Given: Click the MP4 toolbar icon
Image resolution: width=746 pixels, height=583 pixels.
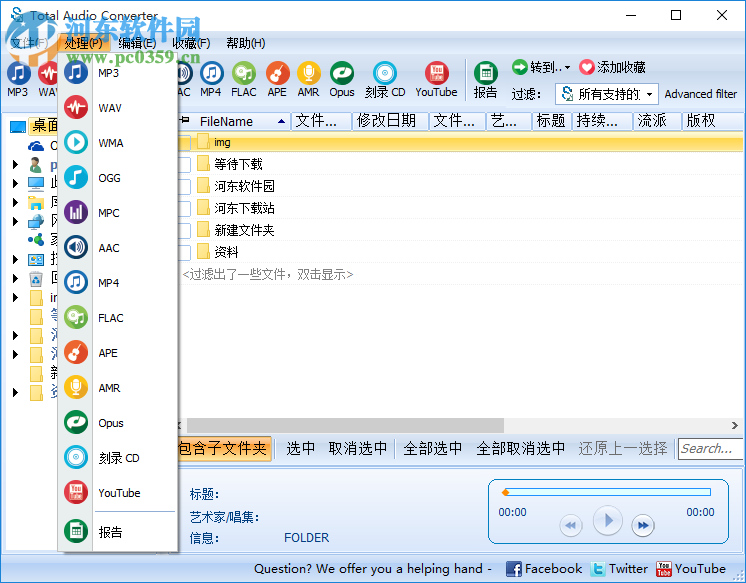Looking at the screenshot, I should coord(211,79).
